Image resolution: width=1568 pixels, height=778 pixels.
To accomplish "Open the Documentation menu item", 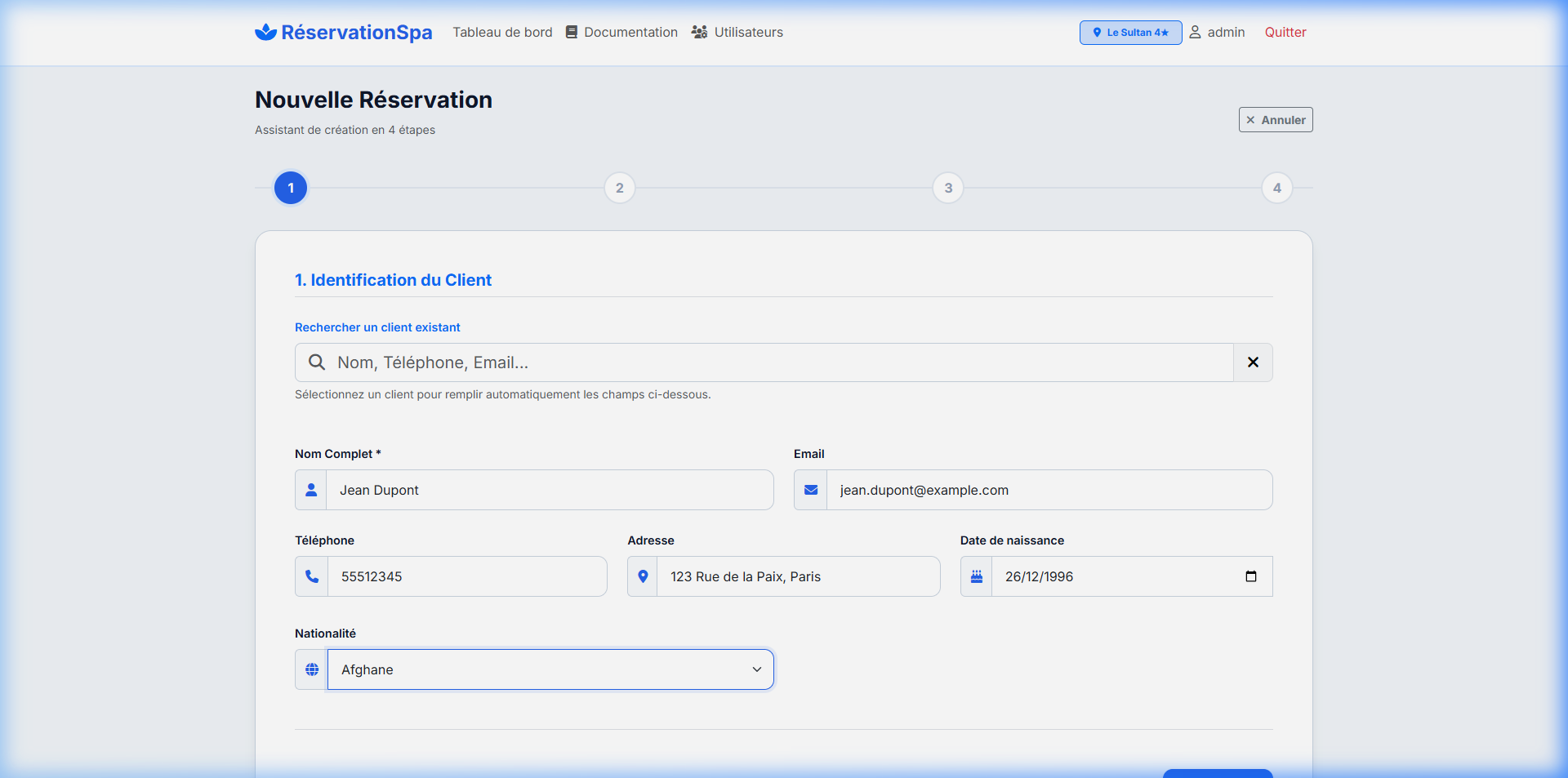I will point(621,32).
